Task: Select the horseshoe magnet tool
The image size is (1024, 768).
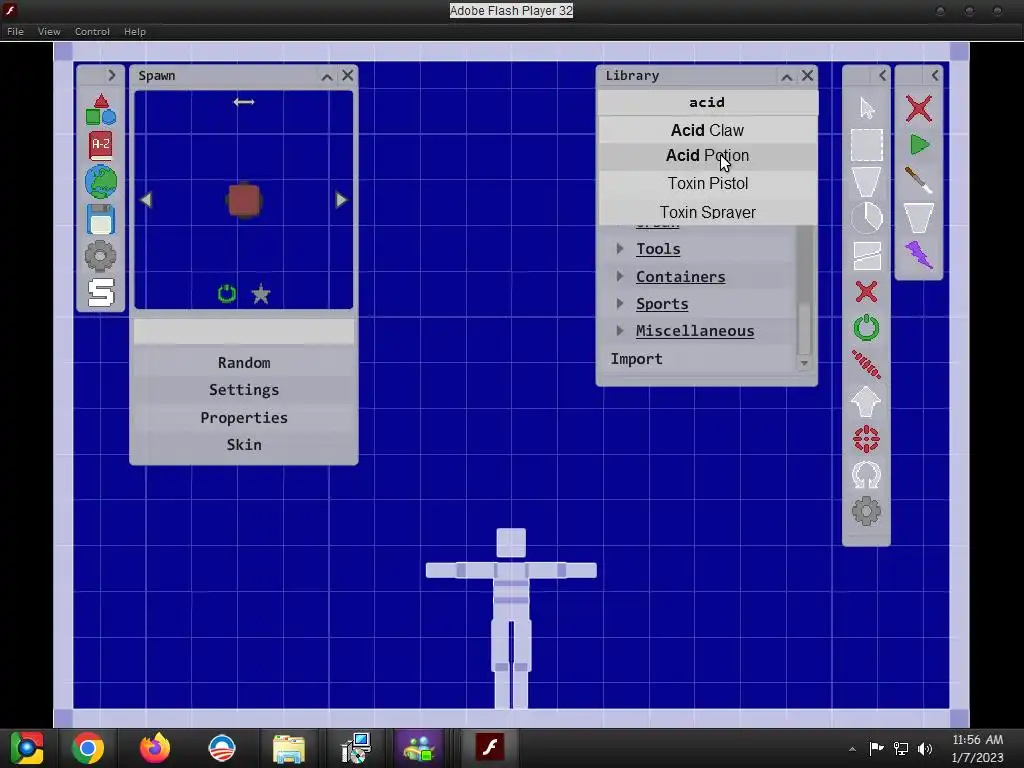Action: (x=867, y=475)
